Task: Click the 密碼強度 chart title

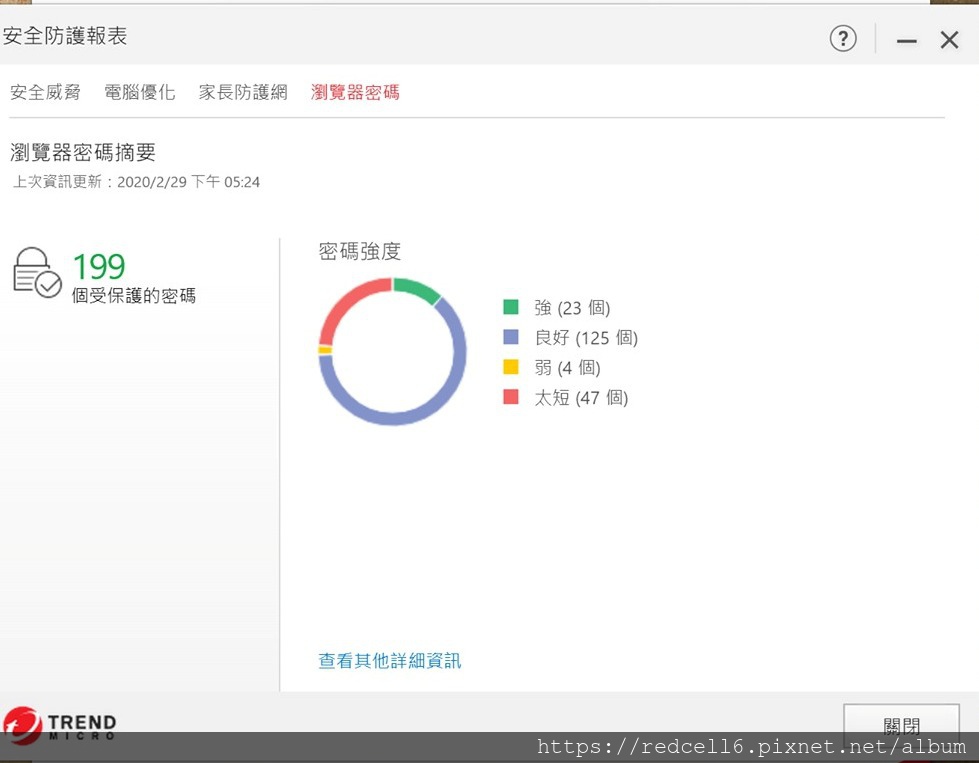Action: pyautogui.click(x=360, y=251)
